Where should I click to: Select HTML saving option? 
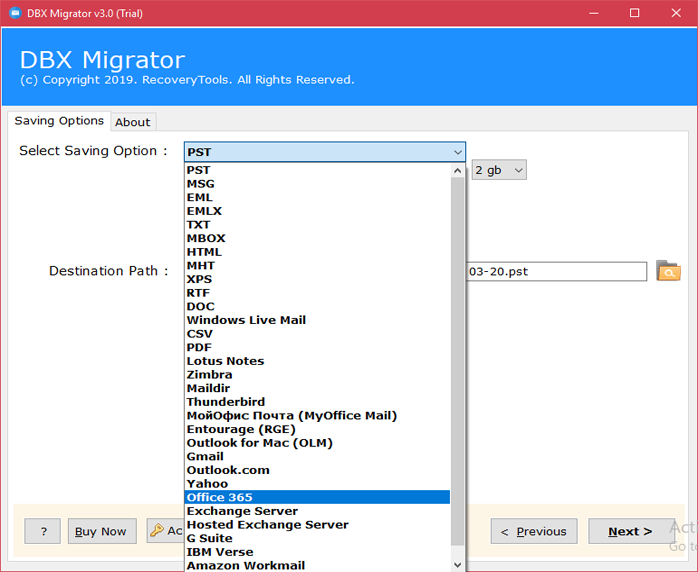pos(317,252)
